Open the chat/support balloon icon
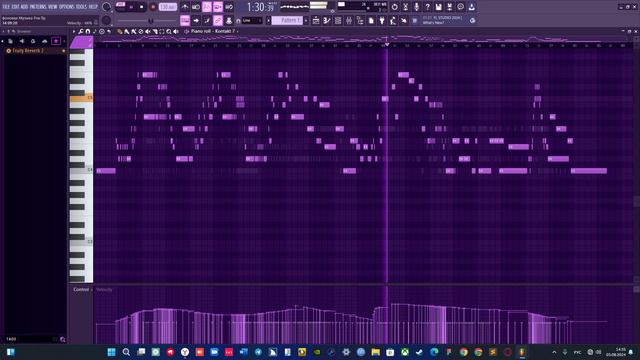The height and width of the screenshot is (360, 640). [460, 7]
